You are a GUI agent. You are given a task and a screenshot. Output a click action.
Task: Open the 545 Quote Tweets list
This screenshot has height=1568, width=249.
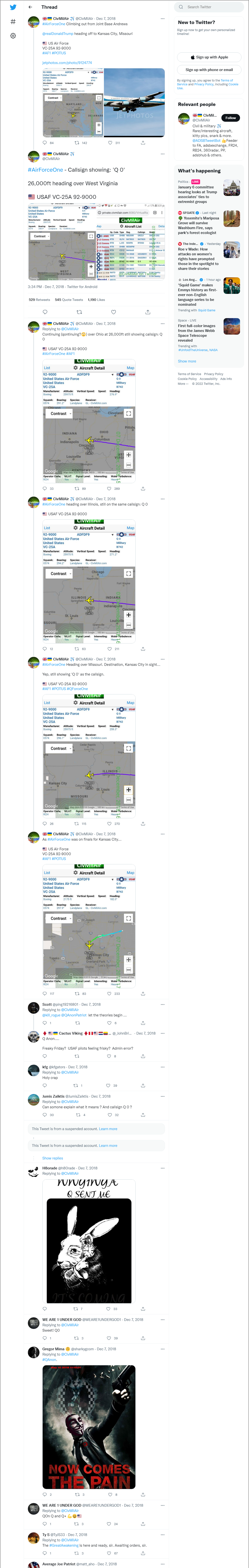pyautogui.click(x=69, y=299)
